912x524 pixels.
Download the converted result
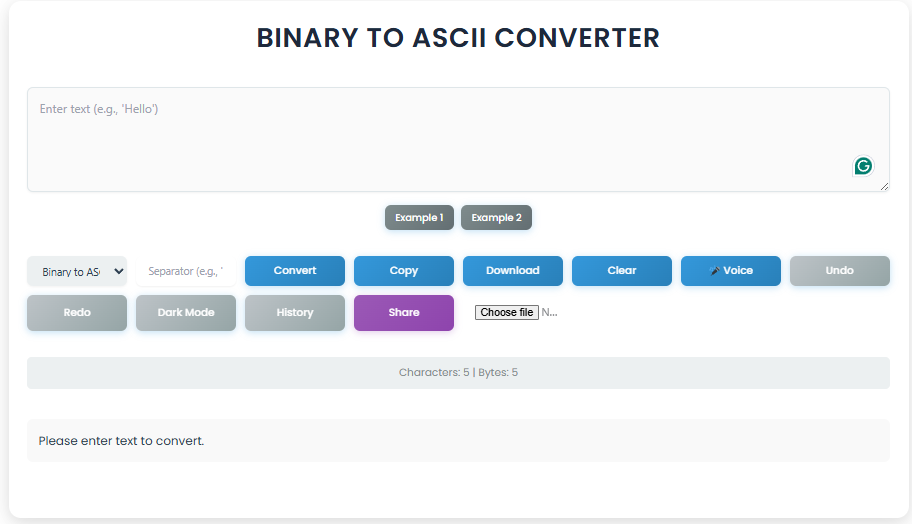513,271
